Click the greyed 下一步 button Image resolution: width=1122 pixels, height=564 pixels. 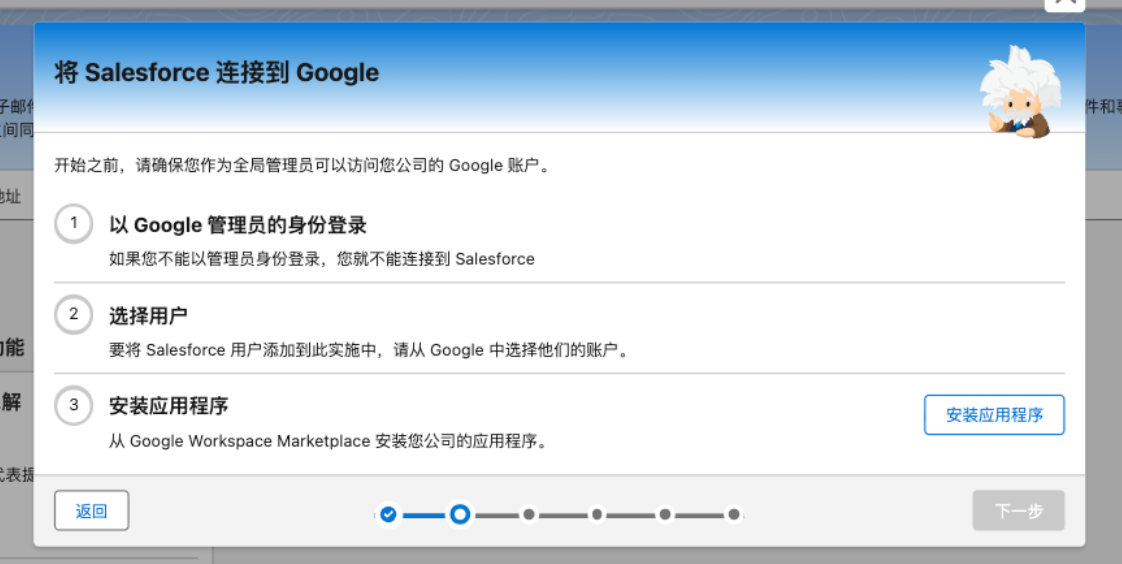click(1018, 510)
